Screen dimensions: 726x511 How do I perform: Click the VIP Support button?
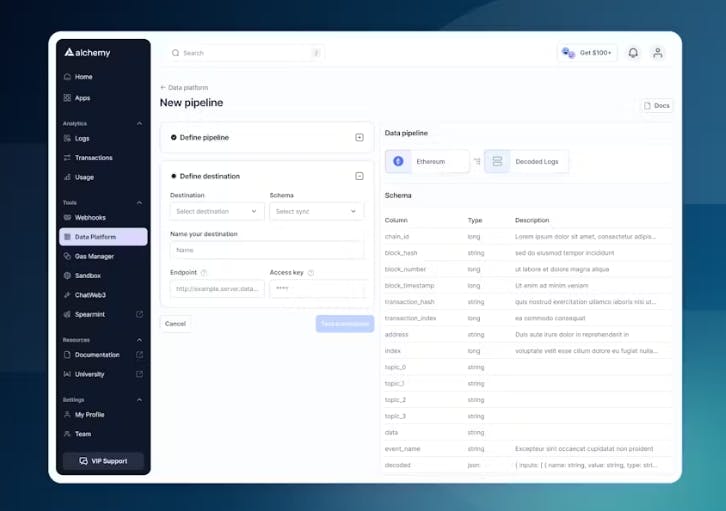103,461
